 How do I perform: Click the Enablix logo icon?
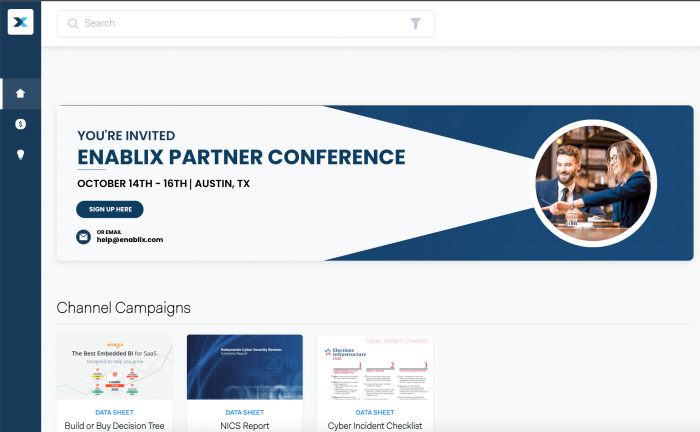pyautogui.click(x=21, y=22)
